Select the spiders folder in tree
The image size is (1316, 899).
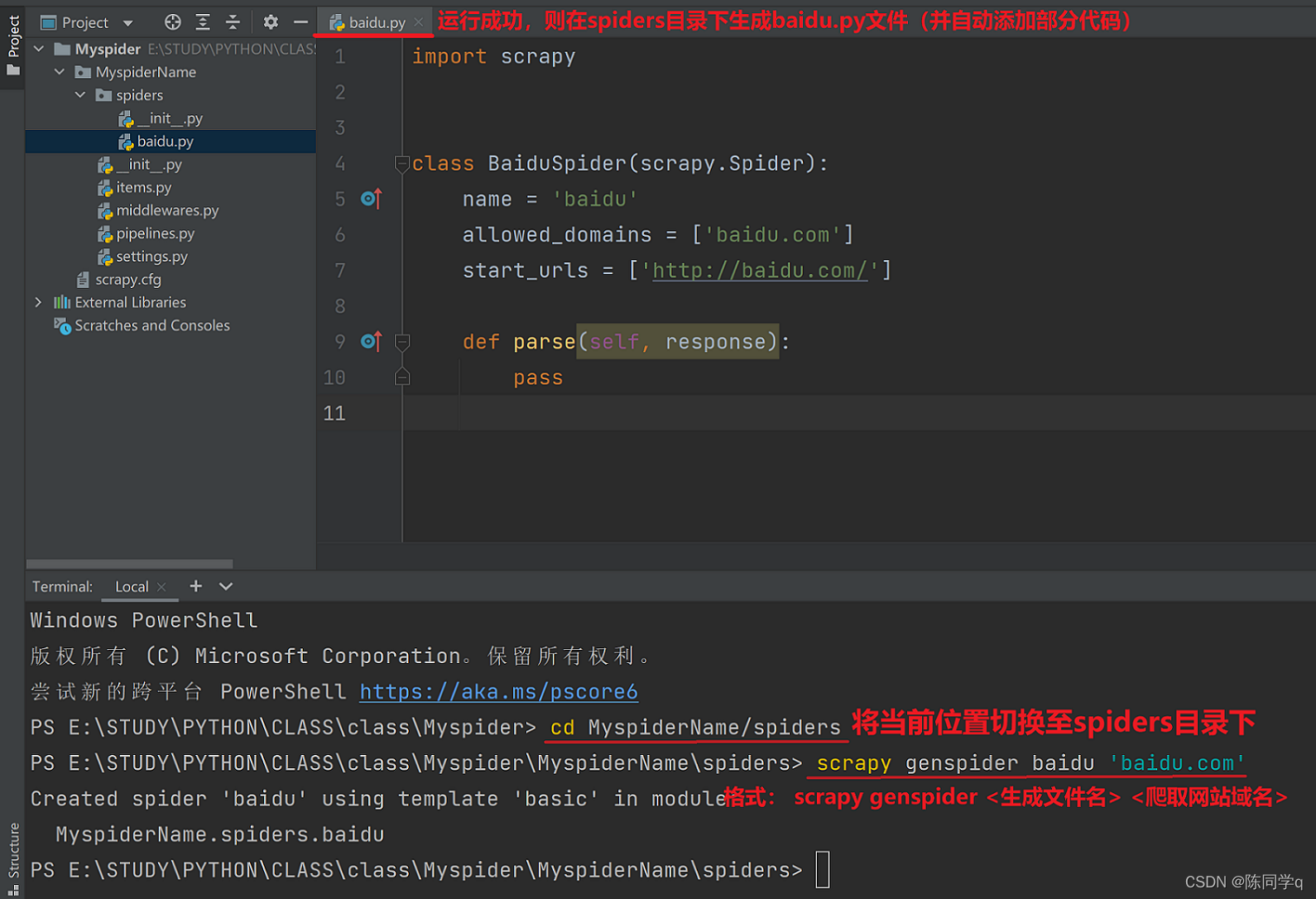[x=139, y=95]
